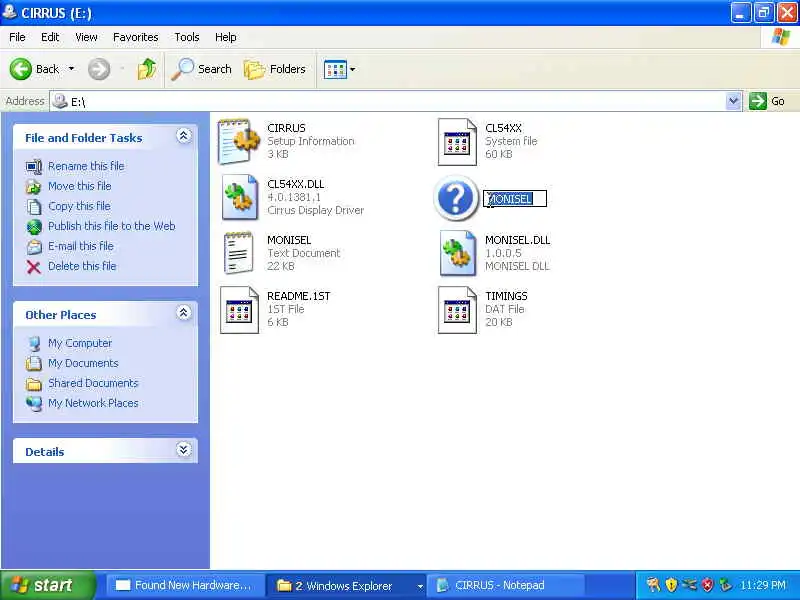Click the red shield security tray icon
Screen dimensions: 800x600
pyautogui.click(x=707, y=585)
